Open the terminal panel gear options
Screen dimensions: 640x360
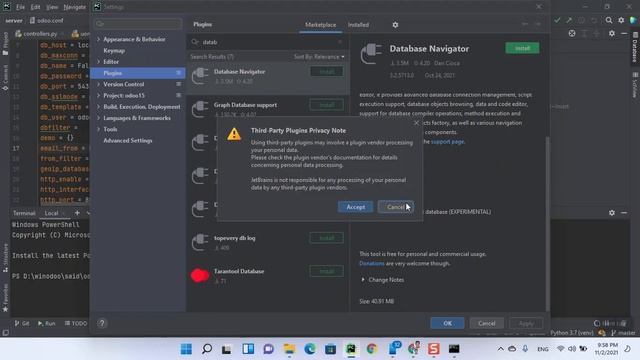pyautogui.click(x=611, y=213)
